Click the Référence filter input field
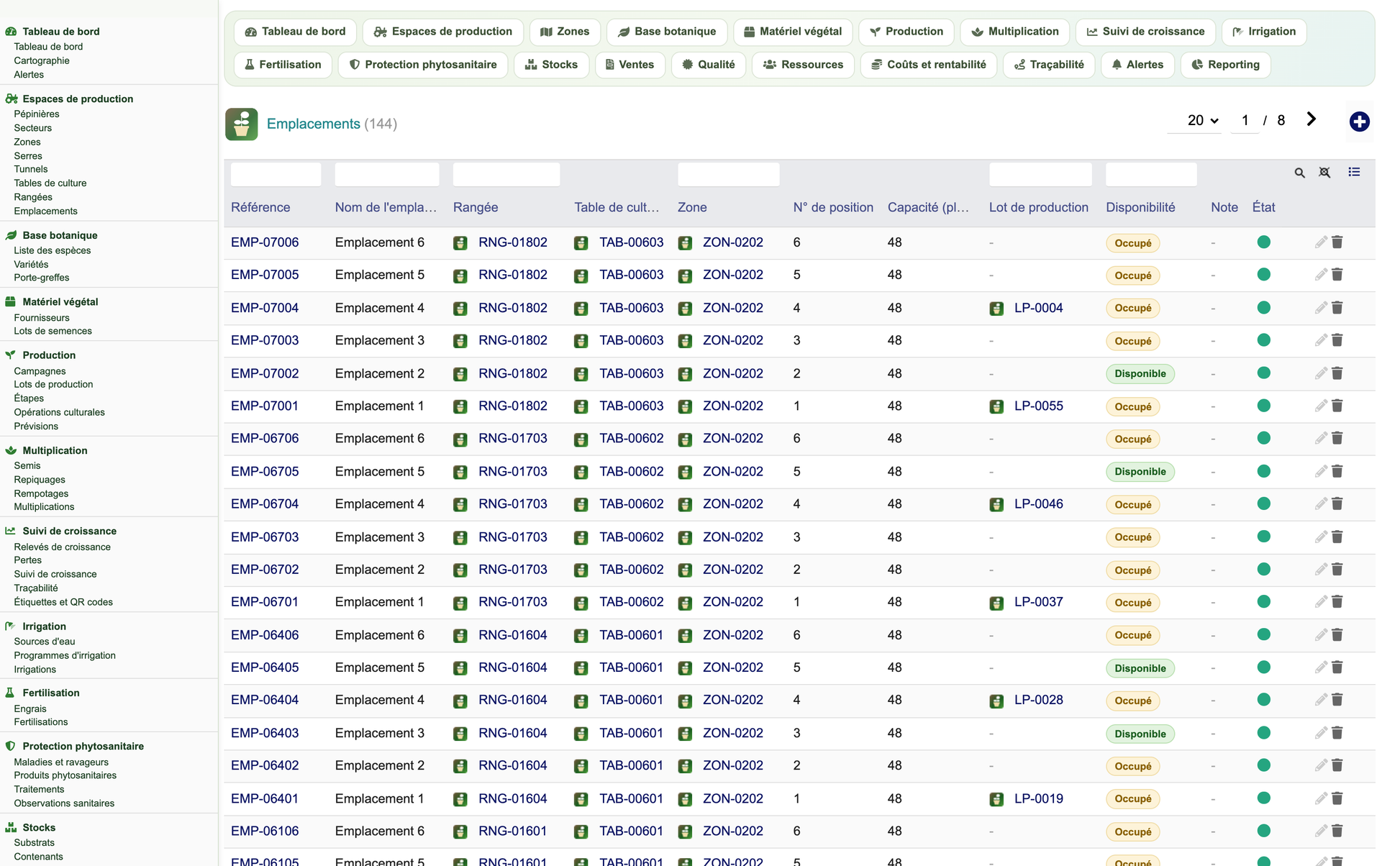This screenshot has height=866, width=1400. click(x=276, y=175)
